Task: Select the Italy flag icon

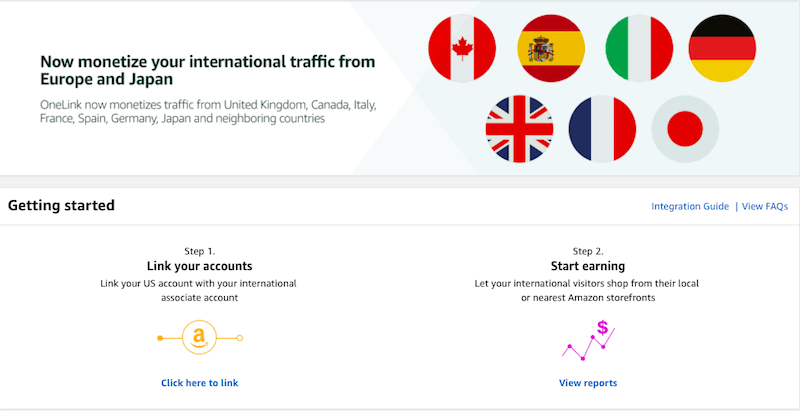Action: [x=640, y=49]
